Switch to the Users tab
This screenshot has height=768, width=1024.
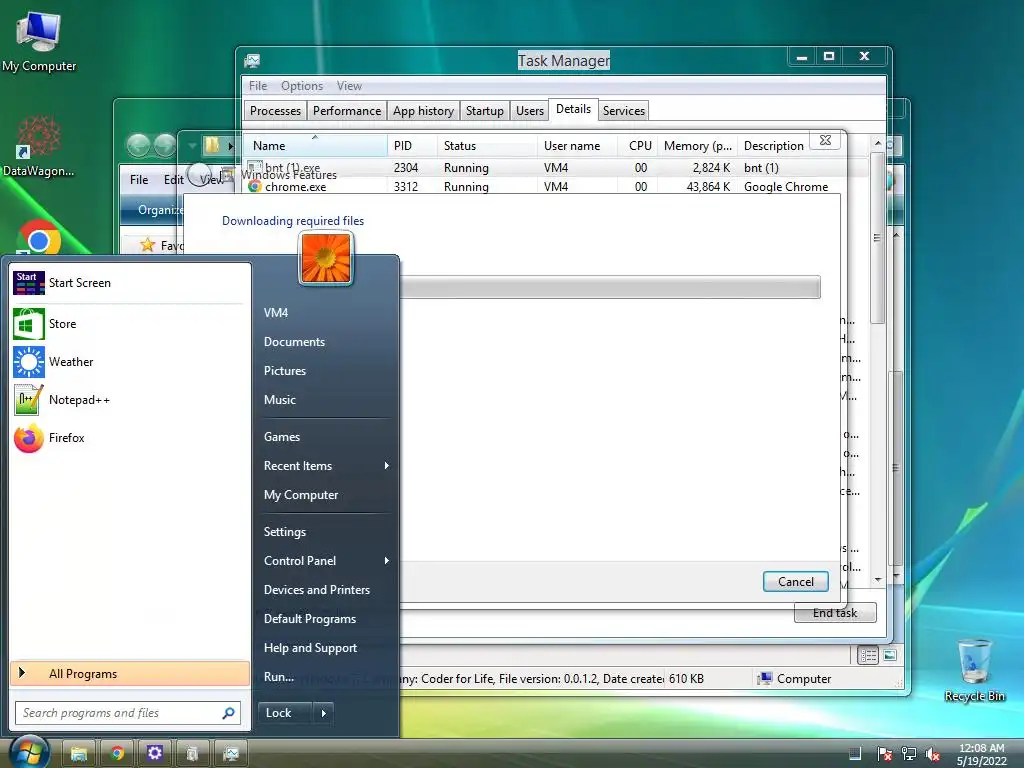[530, 111]
